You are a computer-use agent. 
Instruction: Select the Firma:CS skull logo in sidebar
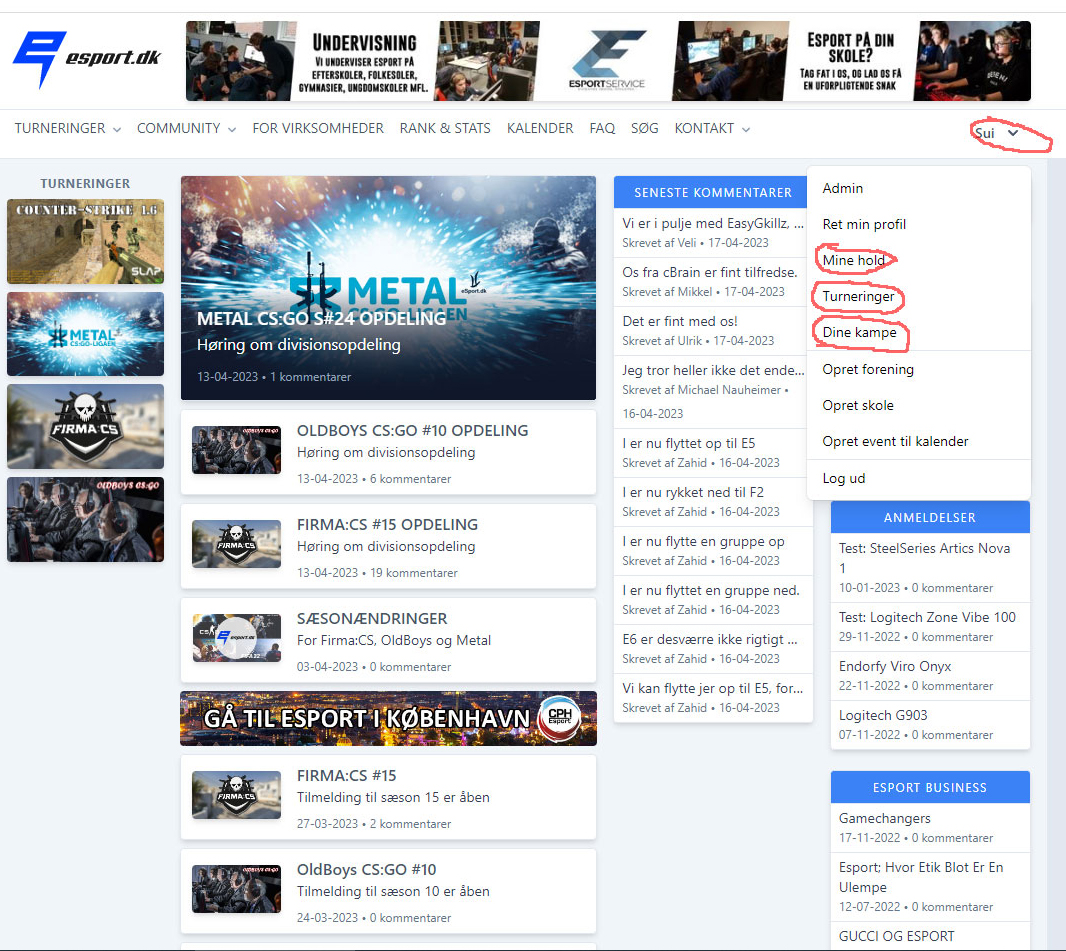[x=85, y=426]
